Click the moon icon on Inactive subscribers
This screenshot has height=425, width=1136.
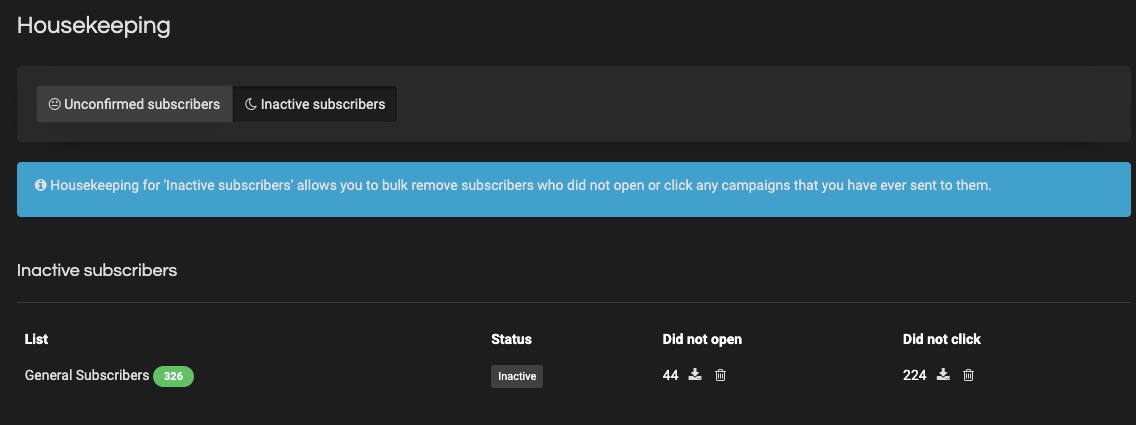point(251,104)
